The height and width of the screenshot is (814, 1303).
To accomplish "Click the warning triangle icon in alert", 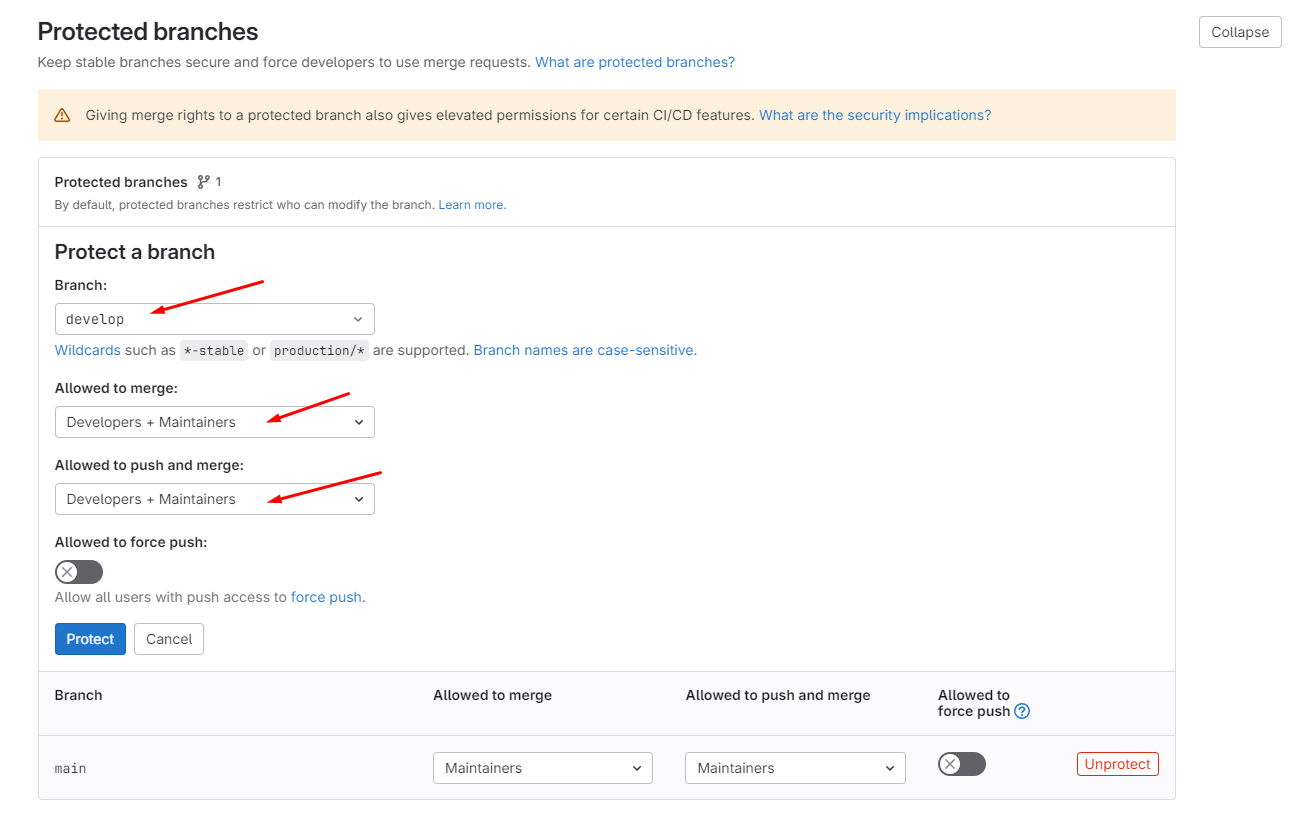I will pyautogui.click(x=62, y=115).
